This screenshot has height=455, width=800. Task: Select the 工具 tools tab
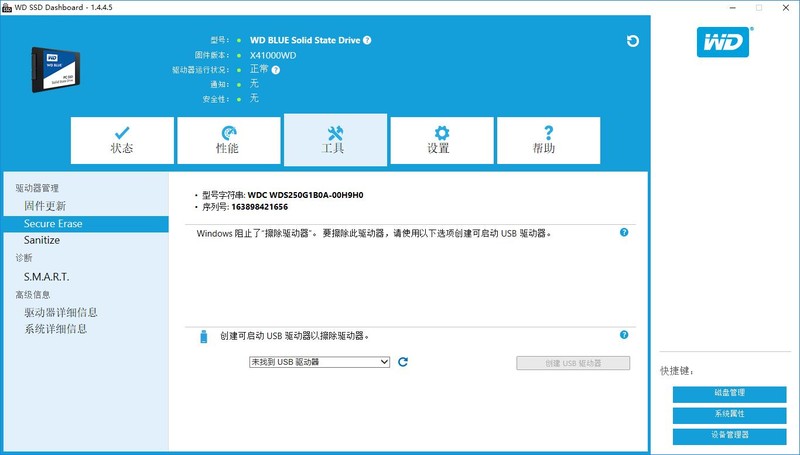click(335, 140)
